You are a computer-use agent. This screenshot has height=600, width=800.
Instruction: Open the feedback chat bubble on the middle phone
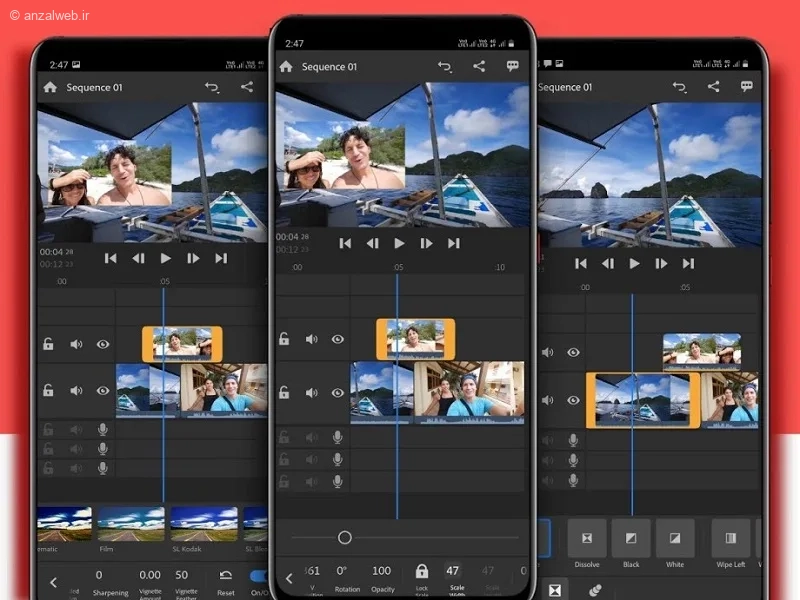(513, 66)
